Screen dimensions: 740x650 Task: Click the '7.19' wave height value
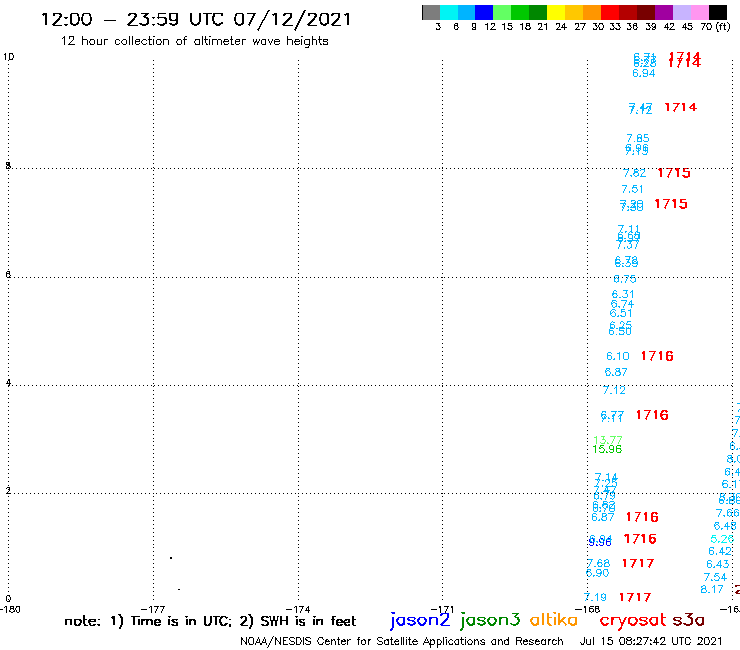coord(595,597)
